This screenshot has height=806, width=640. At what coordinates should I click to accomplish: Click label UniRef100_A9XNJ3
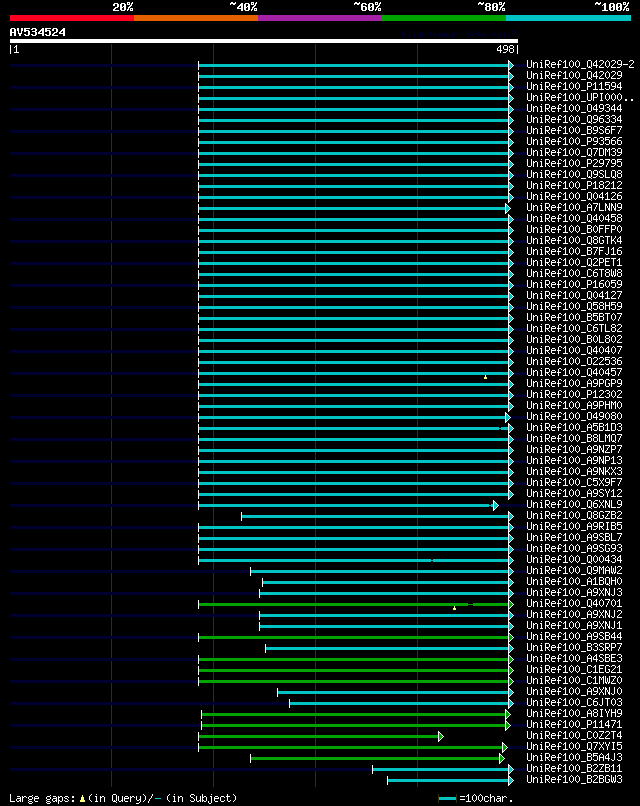coord(574,592)
